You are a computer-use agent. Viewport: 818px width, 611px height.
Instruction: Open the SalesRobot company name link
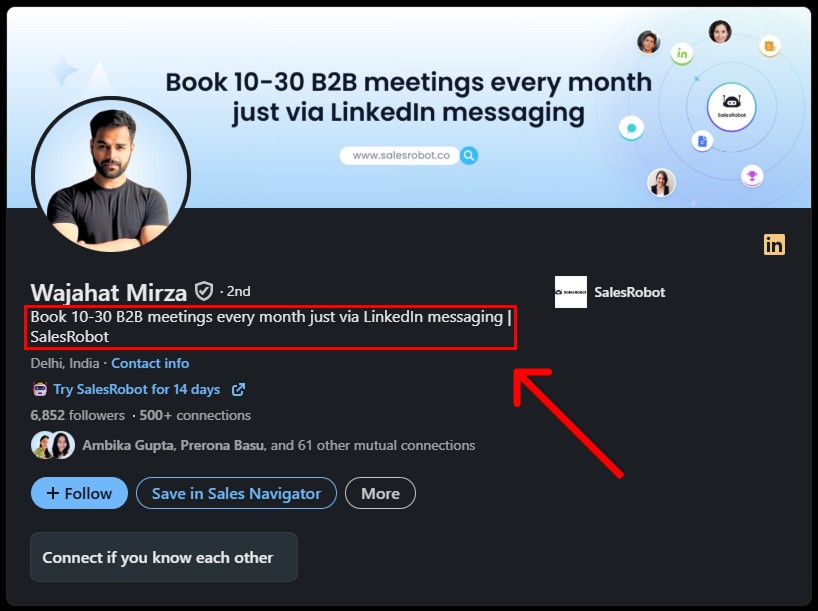(x=630, y=292)
